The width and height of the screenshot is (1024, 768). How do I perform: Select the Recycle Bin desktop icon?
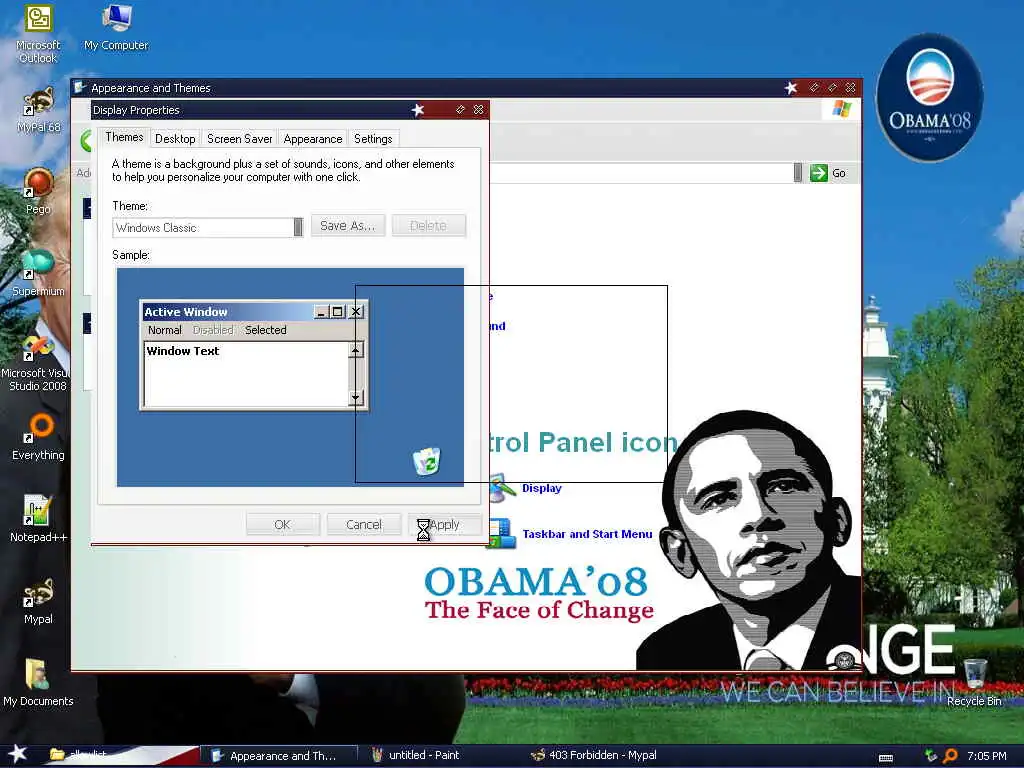pos(974,683)
